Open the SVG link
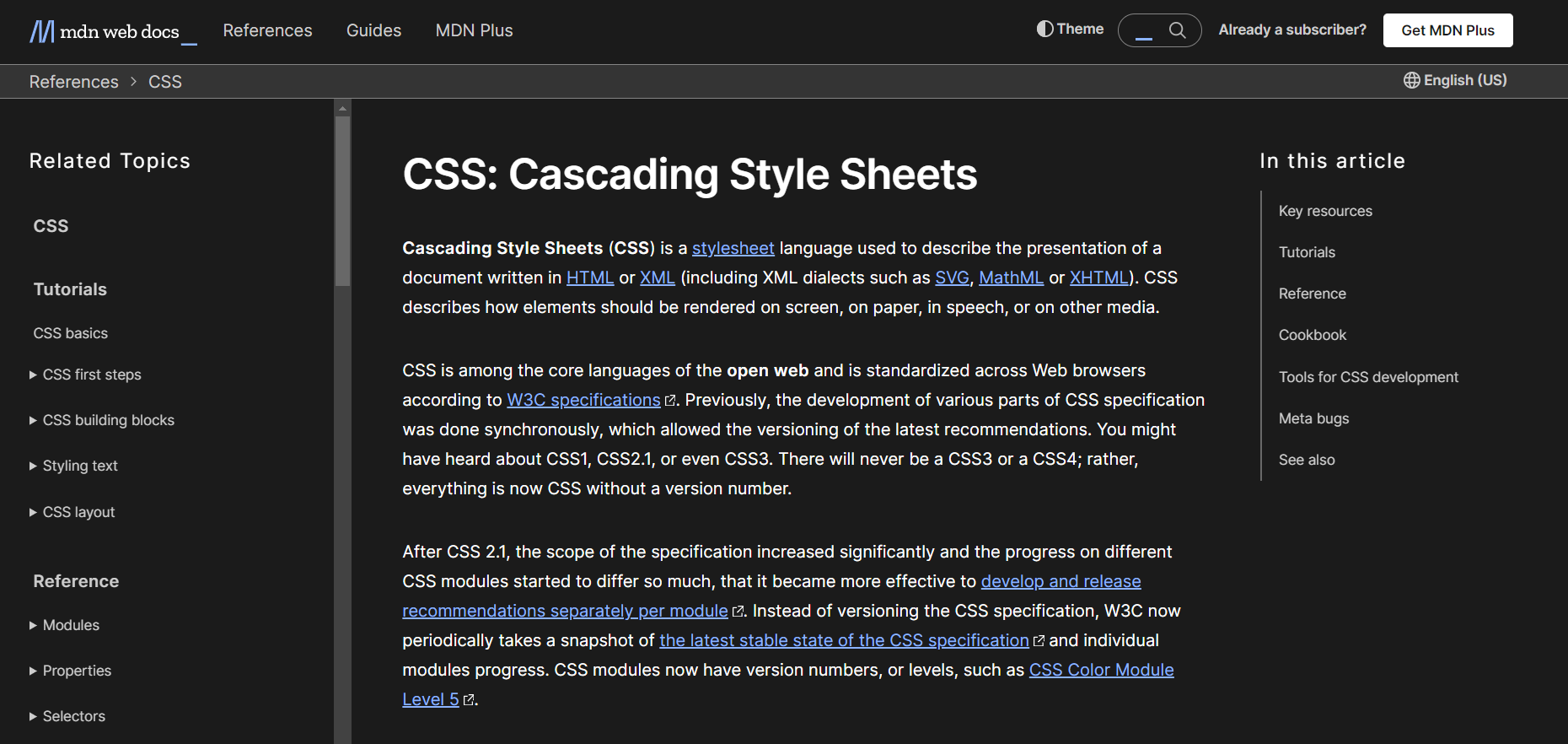The width and height of the screenshot is (1568, 744). (952, 278)
